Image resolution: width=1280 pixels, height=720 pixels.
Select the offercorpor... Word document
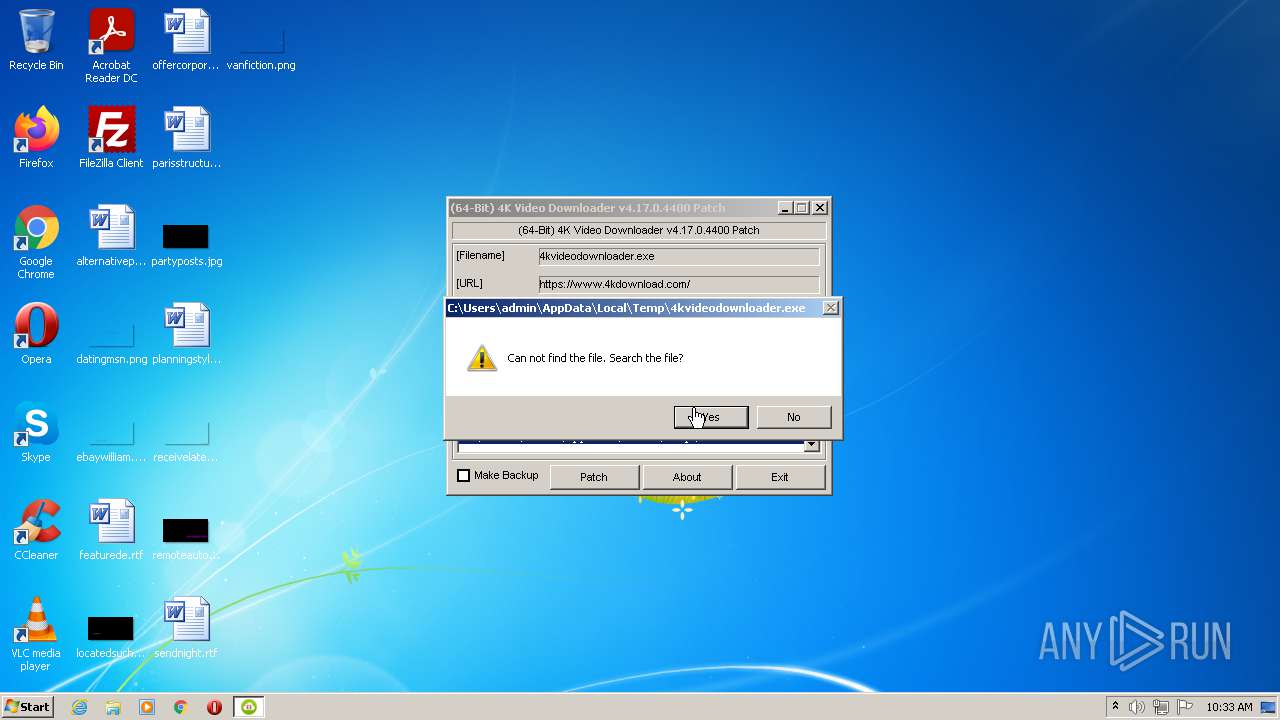click(186, 41)
